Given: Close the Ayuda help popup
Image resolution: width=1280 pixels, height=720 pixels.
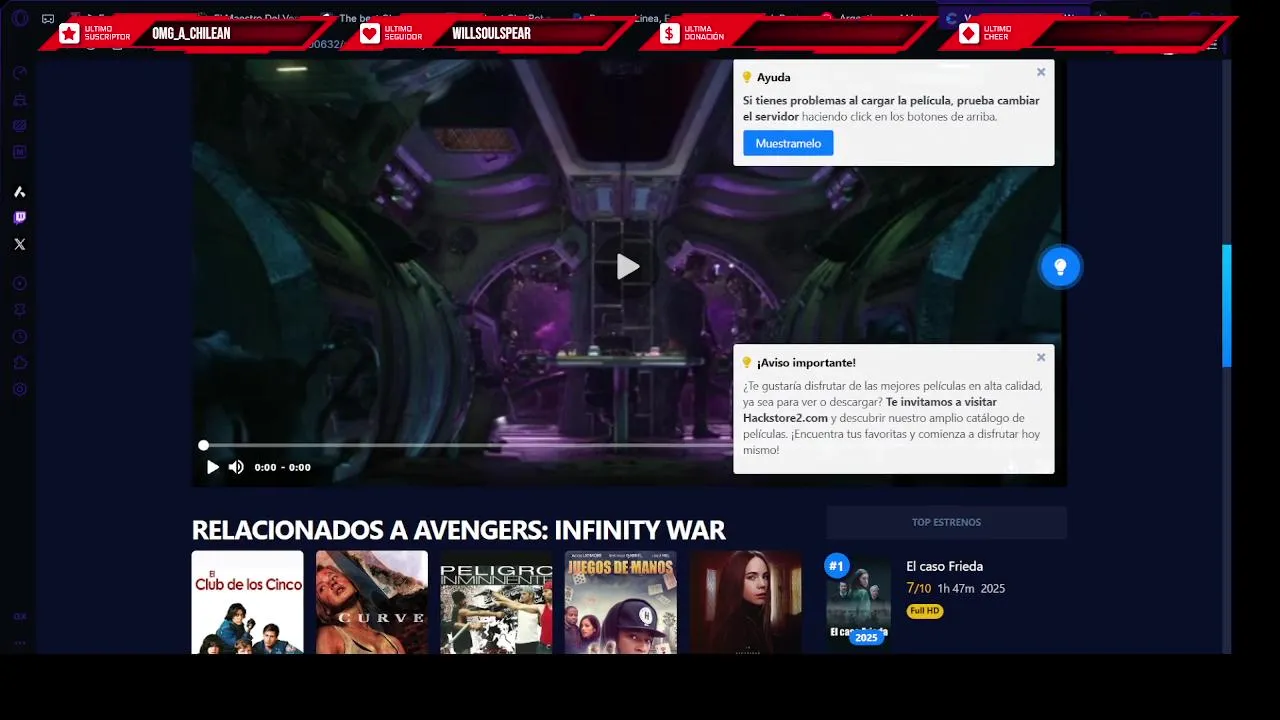Looking at the screenshot, I should click(1041, 72).
